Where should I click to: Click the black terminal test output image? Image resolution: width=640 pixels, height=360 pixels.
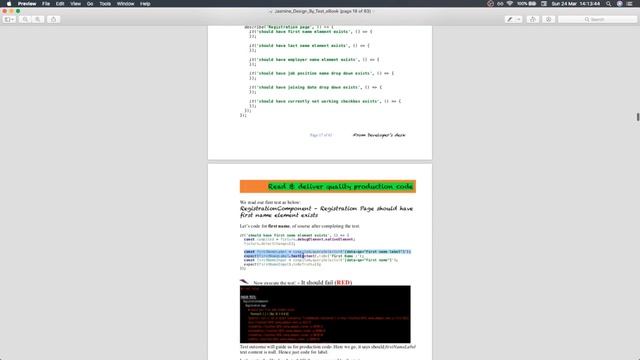click(325, 314)
